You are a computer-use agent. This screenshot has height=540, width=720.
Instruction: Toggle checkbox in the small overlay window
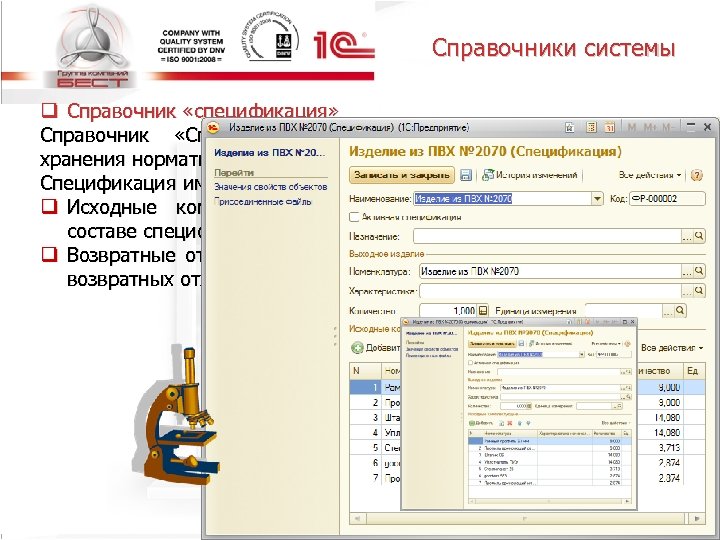click(x=470, y=363)
